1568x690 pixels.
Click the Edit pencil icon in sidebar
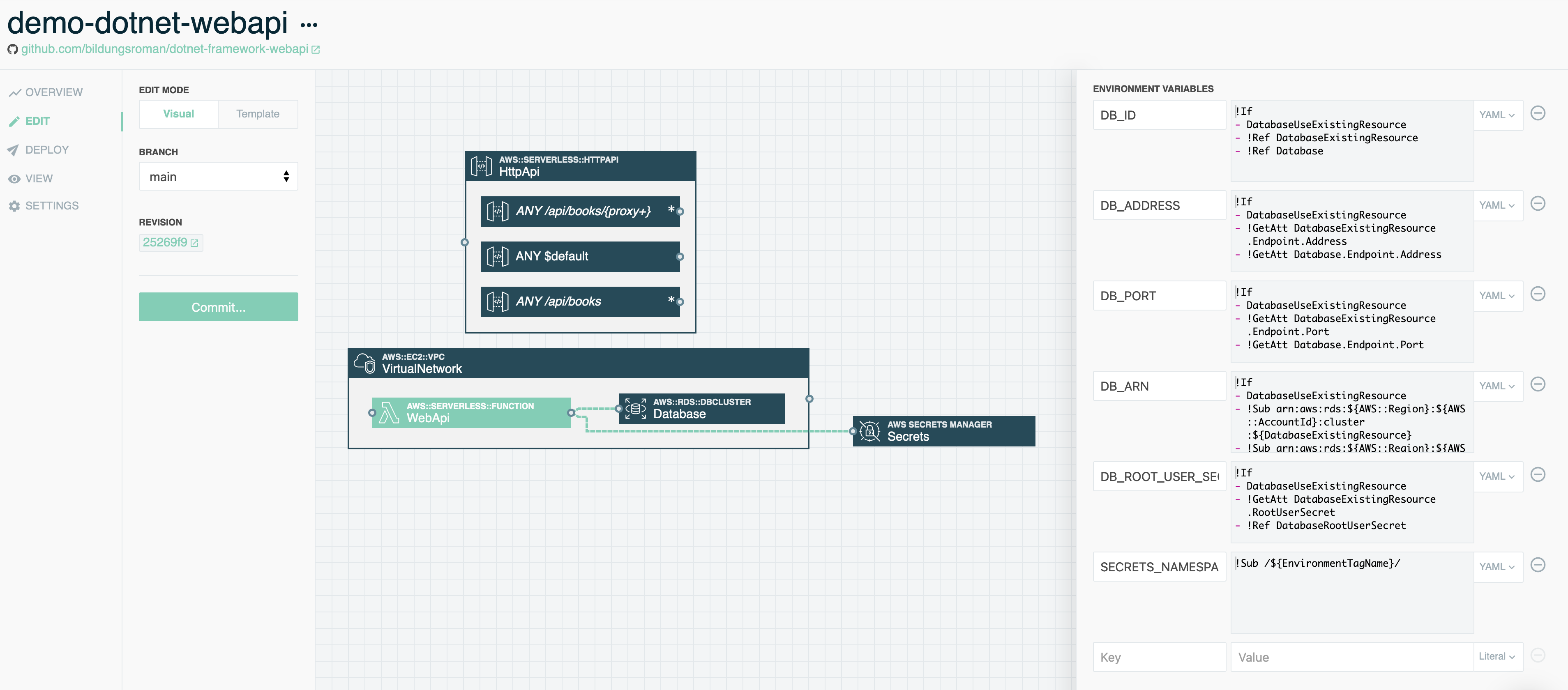(15, 122)
